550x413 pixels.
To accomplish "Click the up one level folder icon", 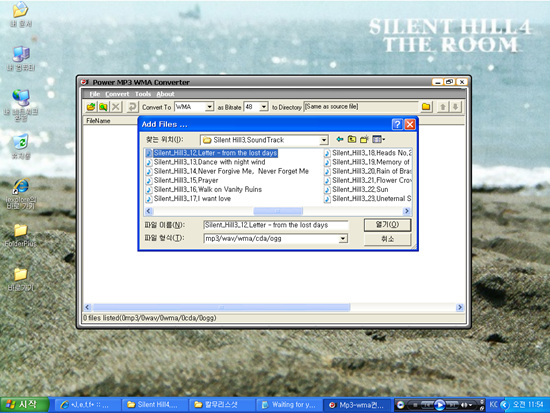I will coord(352,139).
